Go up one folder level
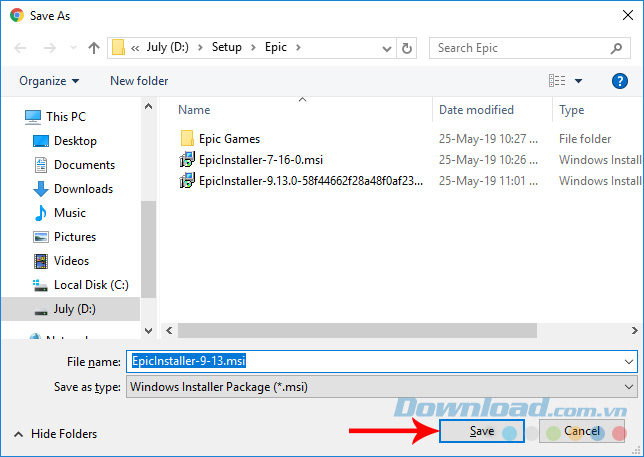Screen dimensions: 644x457 tap(94, 48)
